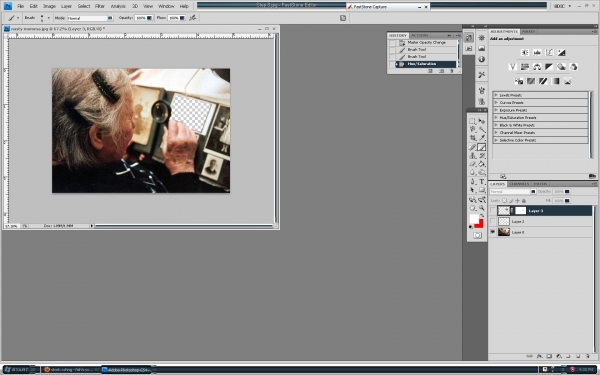Open the Image menu
600x375 pixels.
[x=49, y=6]
